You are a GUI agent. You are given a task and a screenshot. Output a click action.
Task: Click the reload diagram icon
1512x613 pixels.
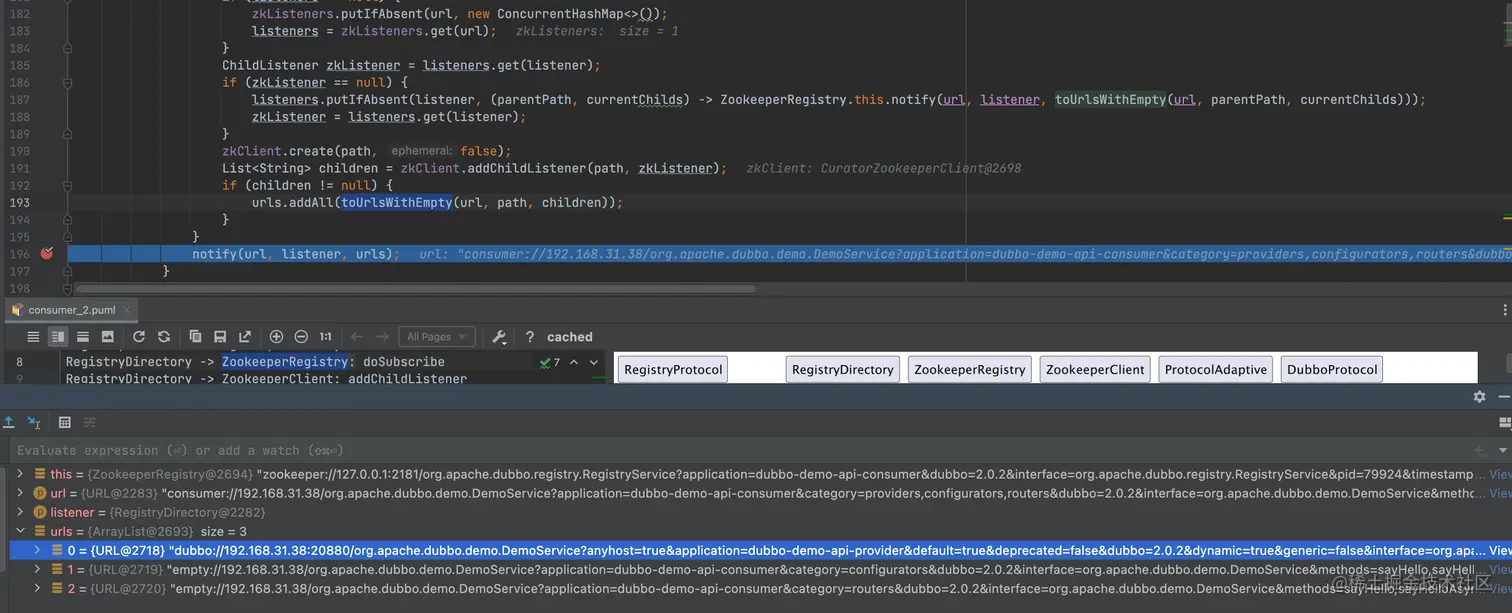139,337
